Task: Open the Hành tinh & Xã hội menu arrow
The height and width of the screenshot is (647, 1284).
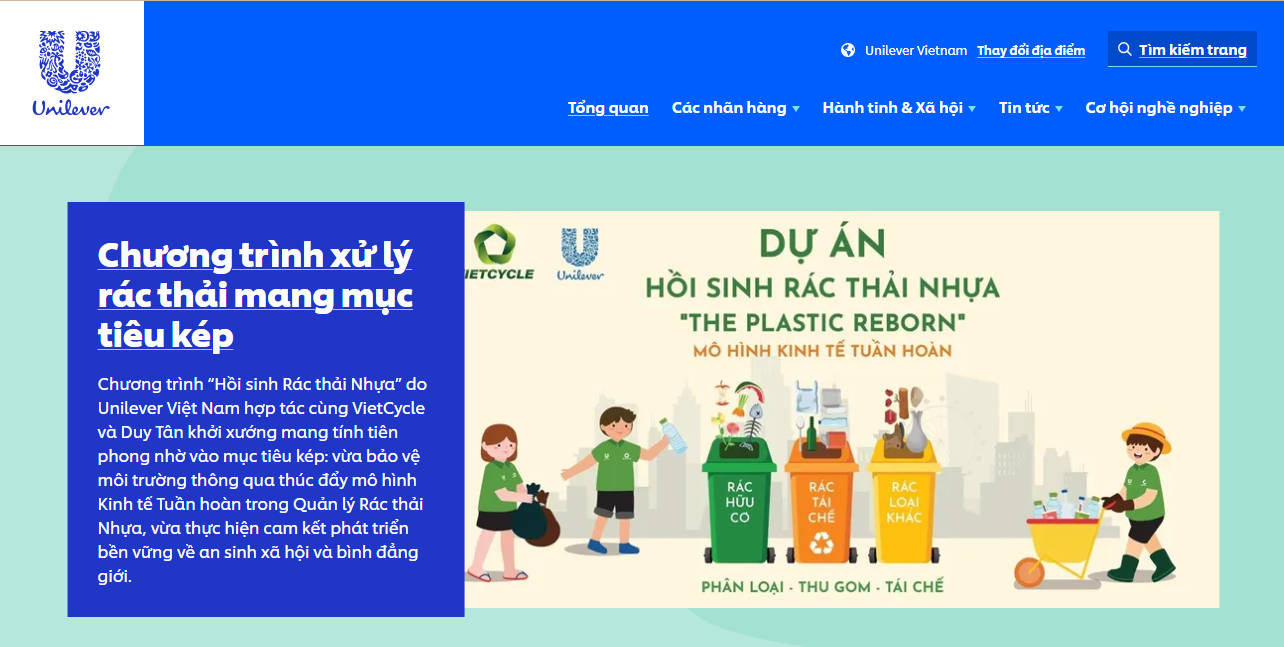Action: click(x=972, y=109)
